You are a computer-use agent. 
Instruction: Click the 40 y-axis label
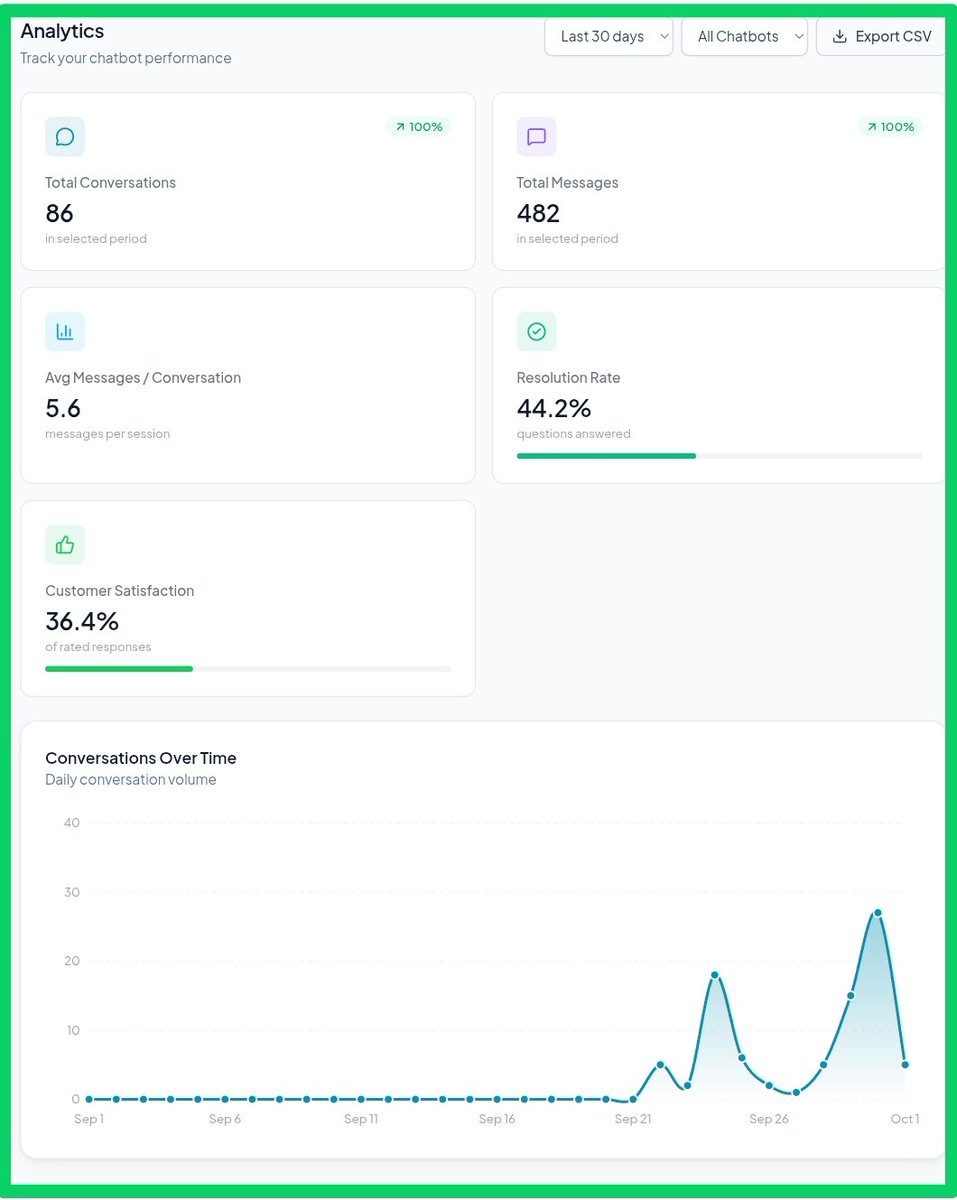(72, 823)
